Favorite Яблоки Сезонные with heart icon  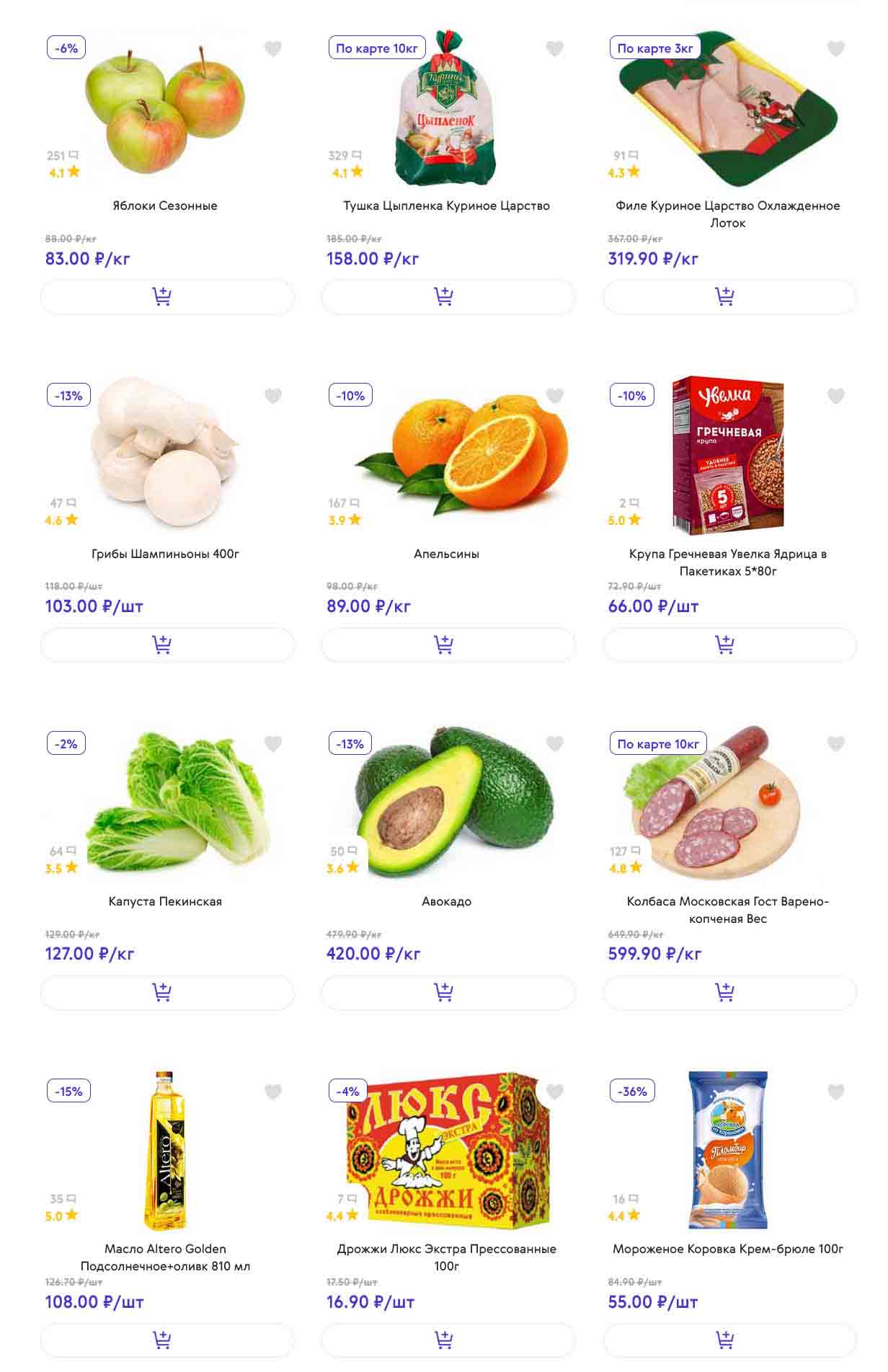tap(272, 49)
